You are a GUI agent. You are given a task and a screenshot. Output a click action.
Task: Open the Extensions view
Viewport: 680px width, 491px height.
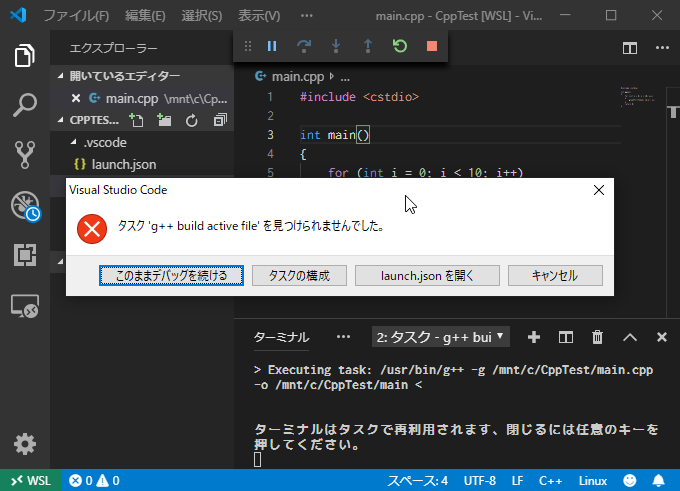pos(25,255)
